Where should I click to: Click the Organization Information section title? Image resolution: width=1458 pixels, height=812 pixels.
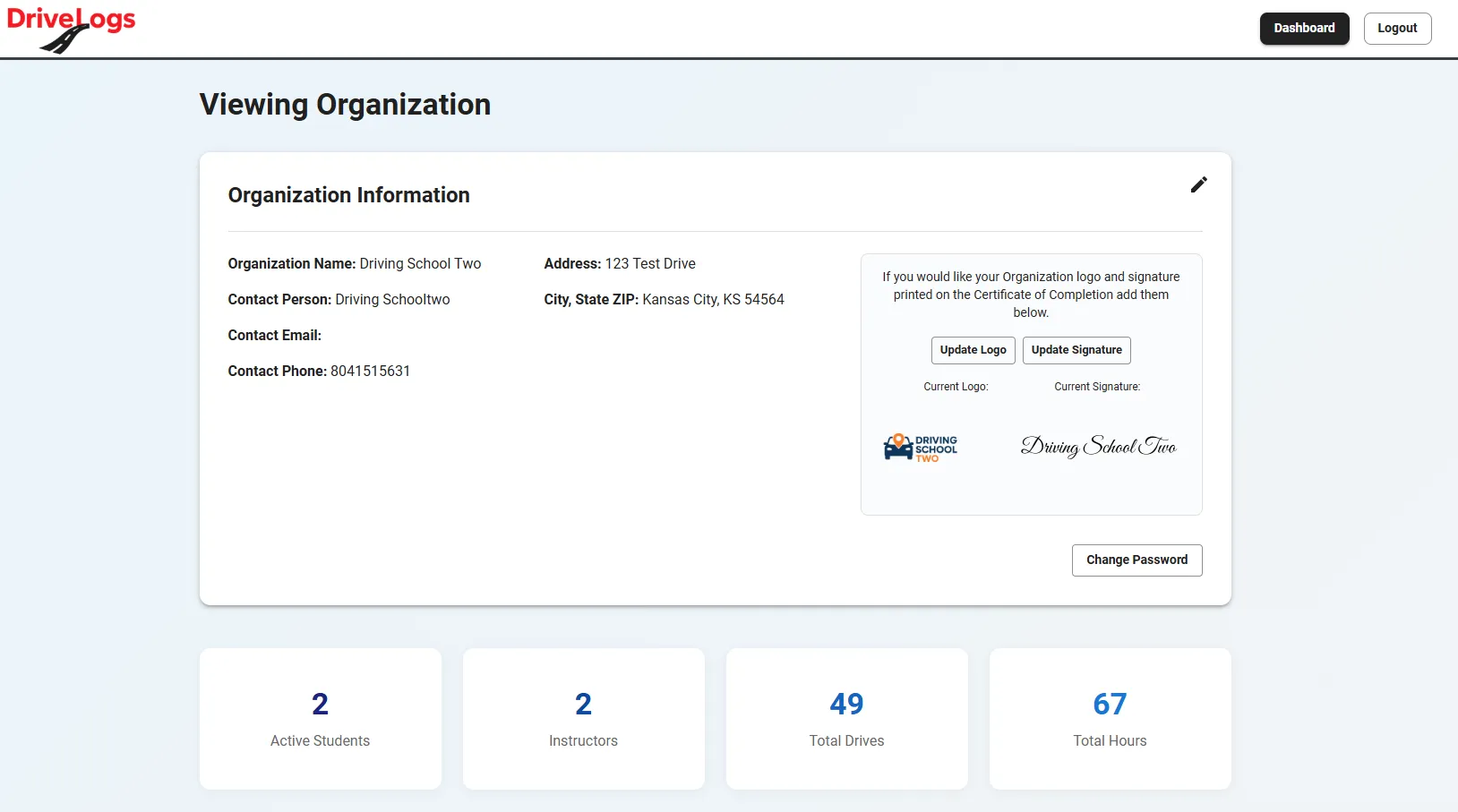[348, 195]
